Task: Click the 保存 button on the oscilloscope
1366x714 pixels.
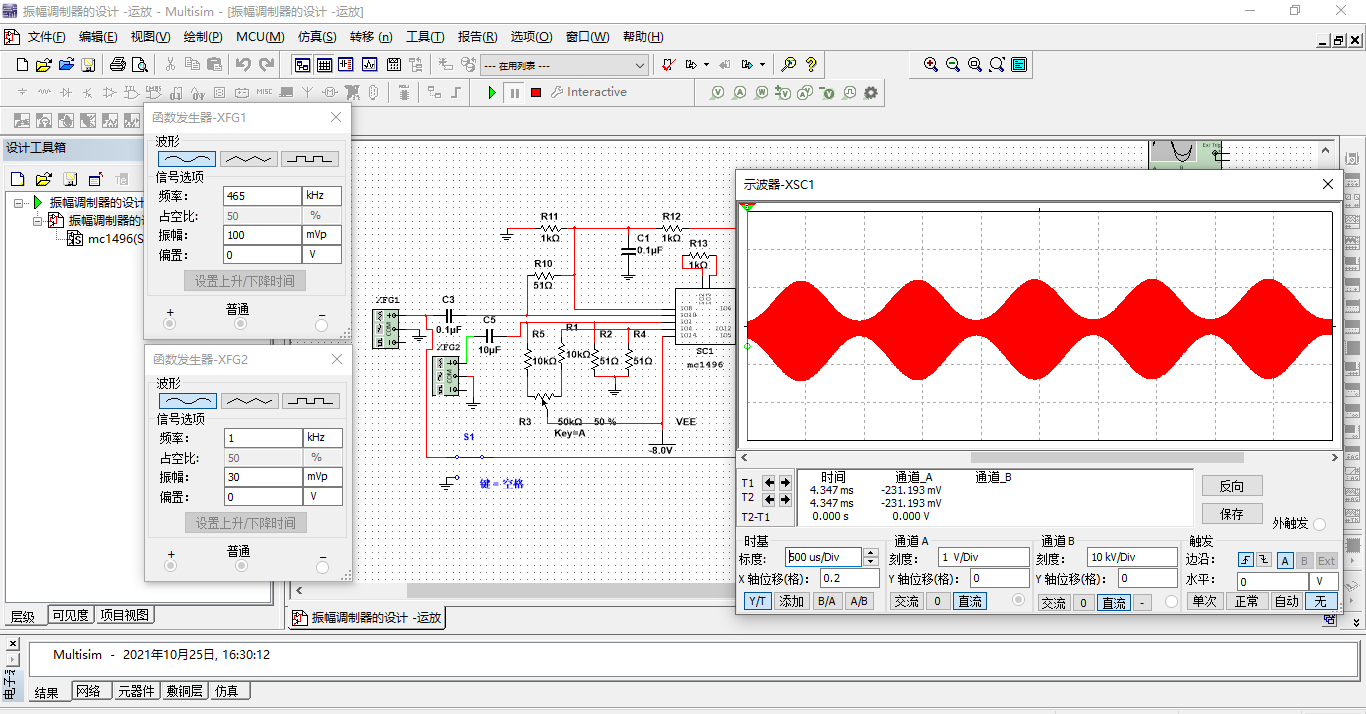Action: 1231,513
